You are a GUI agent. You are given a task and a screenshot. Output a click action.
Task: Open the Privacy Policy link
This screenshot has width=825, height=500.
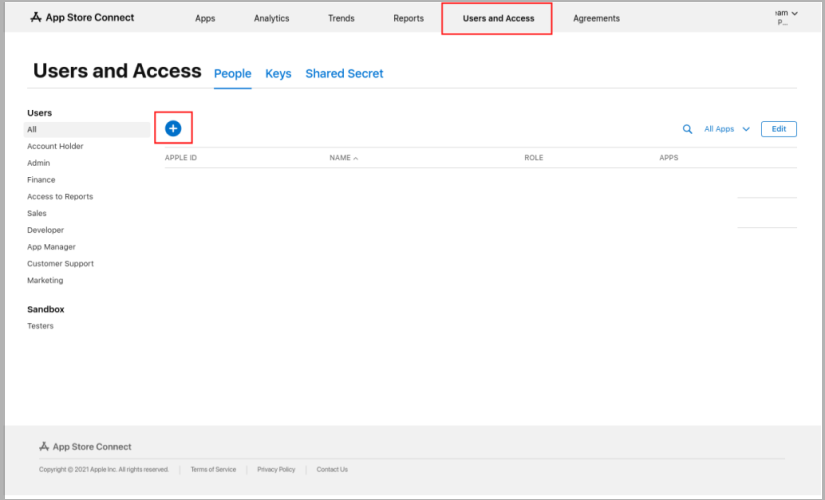coord(276,469)
